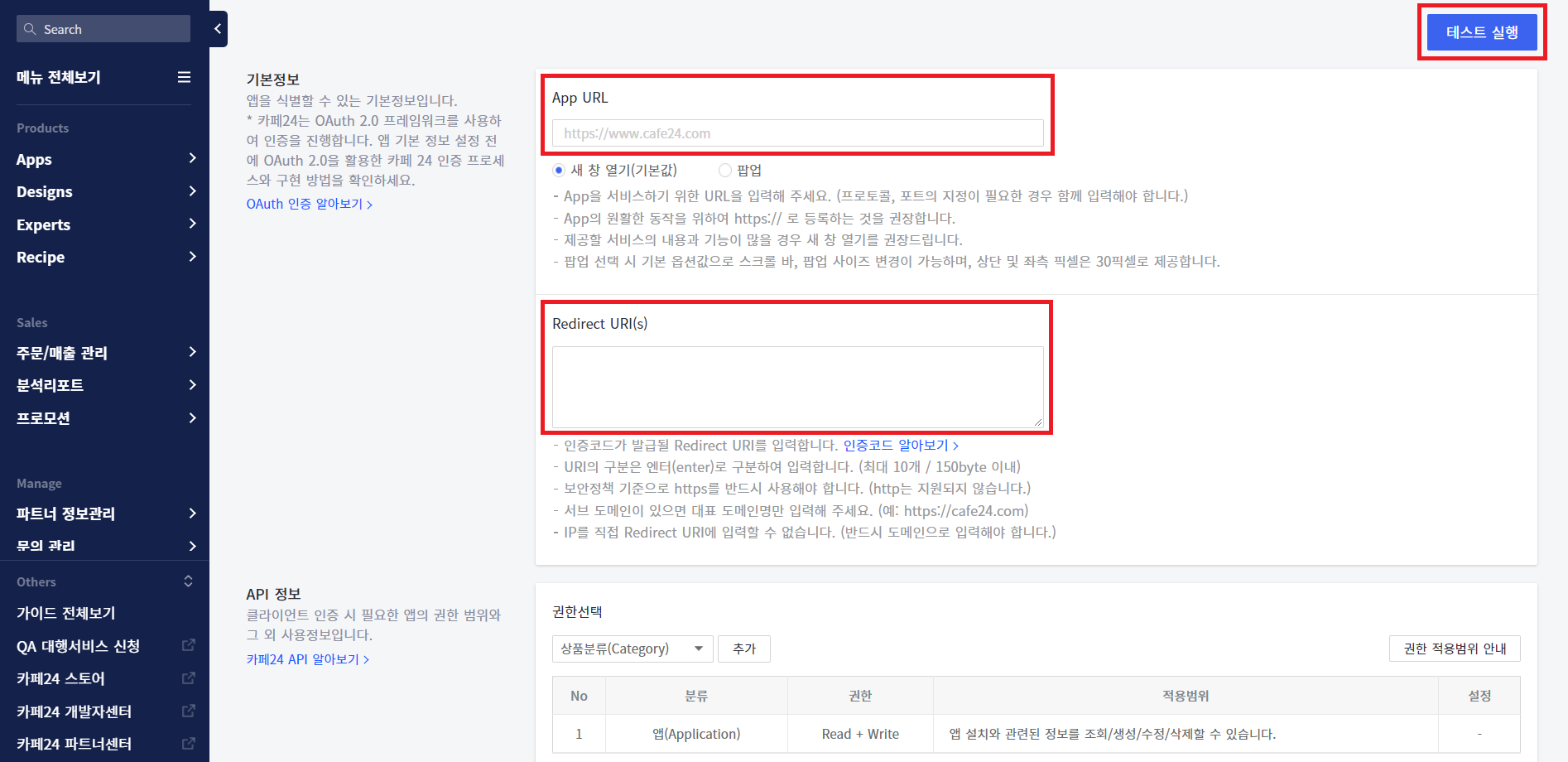1568x762 pixels.
Task: Open the 문의 관리 menu item
Action: coord(46,546)
